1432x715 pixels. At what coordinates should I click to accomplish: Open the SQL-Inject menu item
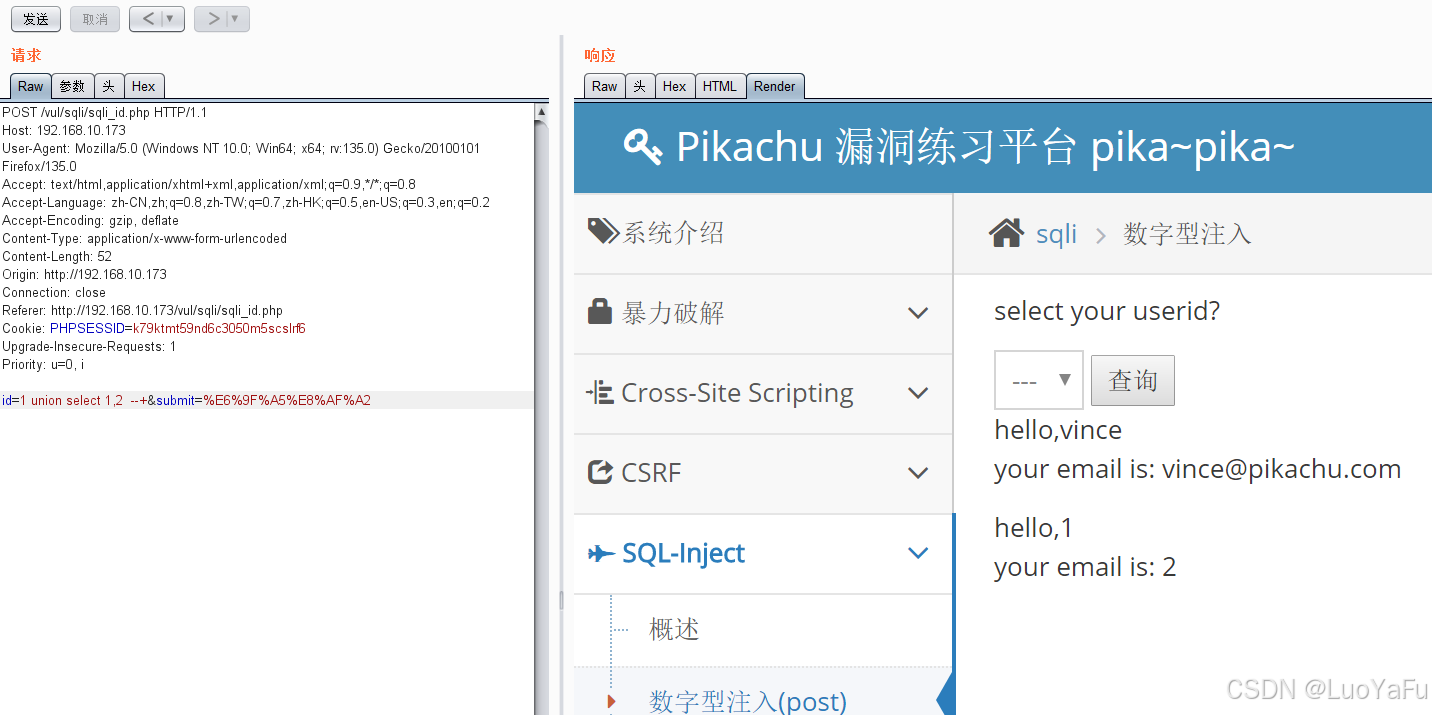pos(764,554)
